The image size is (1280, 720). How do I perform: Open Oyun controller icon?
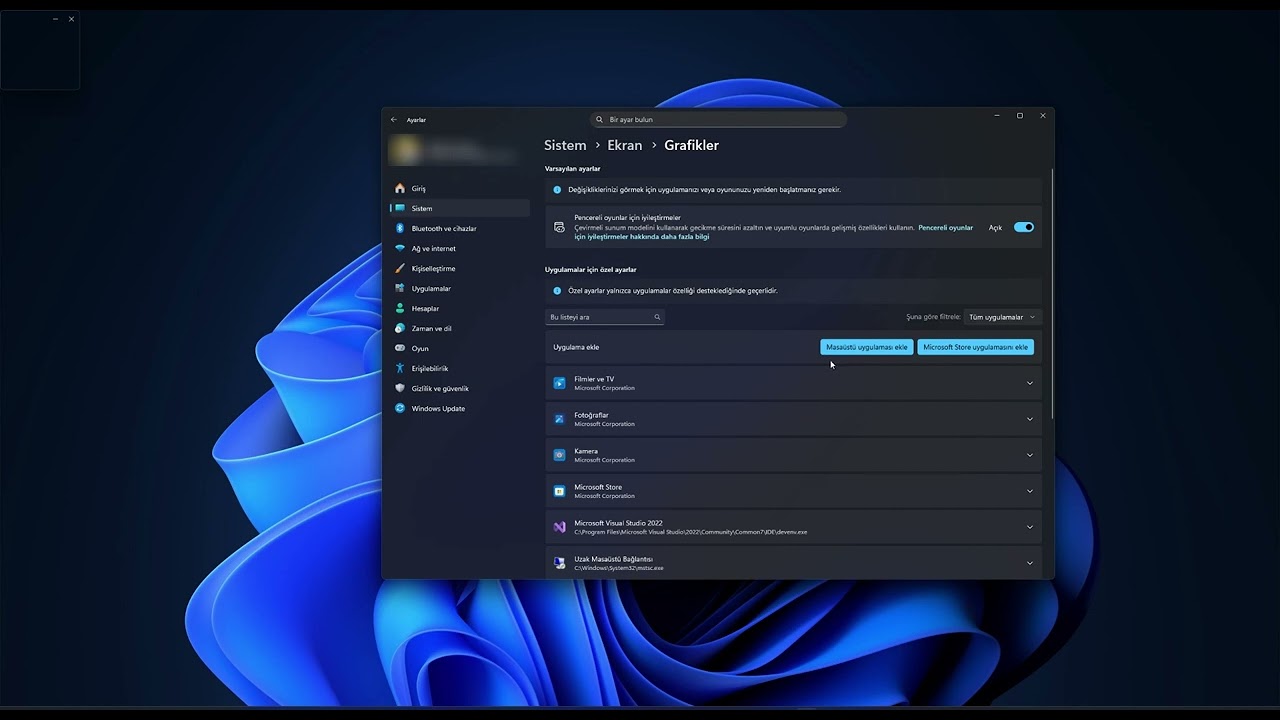[x=400, y=348]
